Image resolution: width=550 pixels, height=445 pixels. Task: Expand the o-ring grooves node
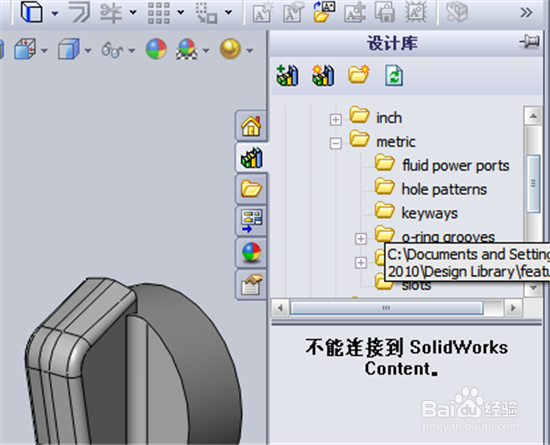[361, 238]
